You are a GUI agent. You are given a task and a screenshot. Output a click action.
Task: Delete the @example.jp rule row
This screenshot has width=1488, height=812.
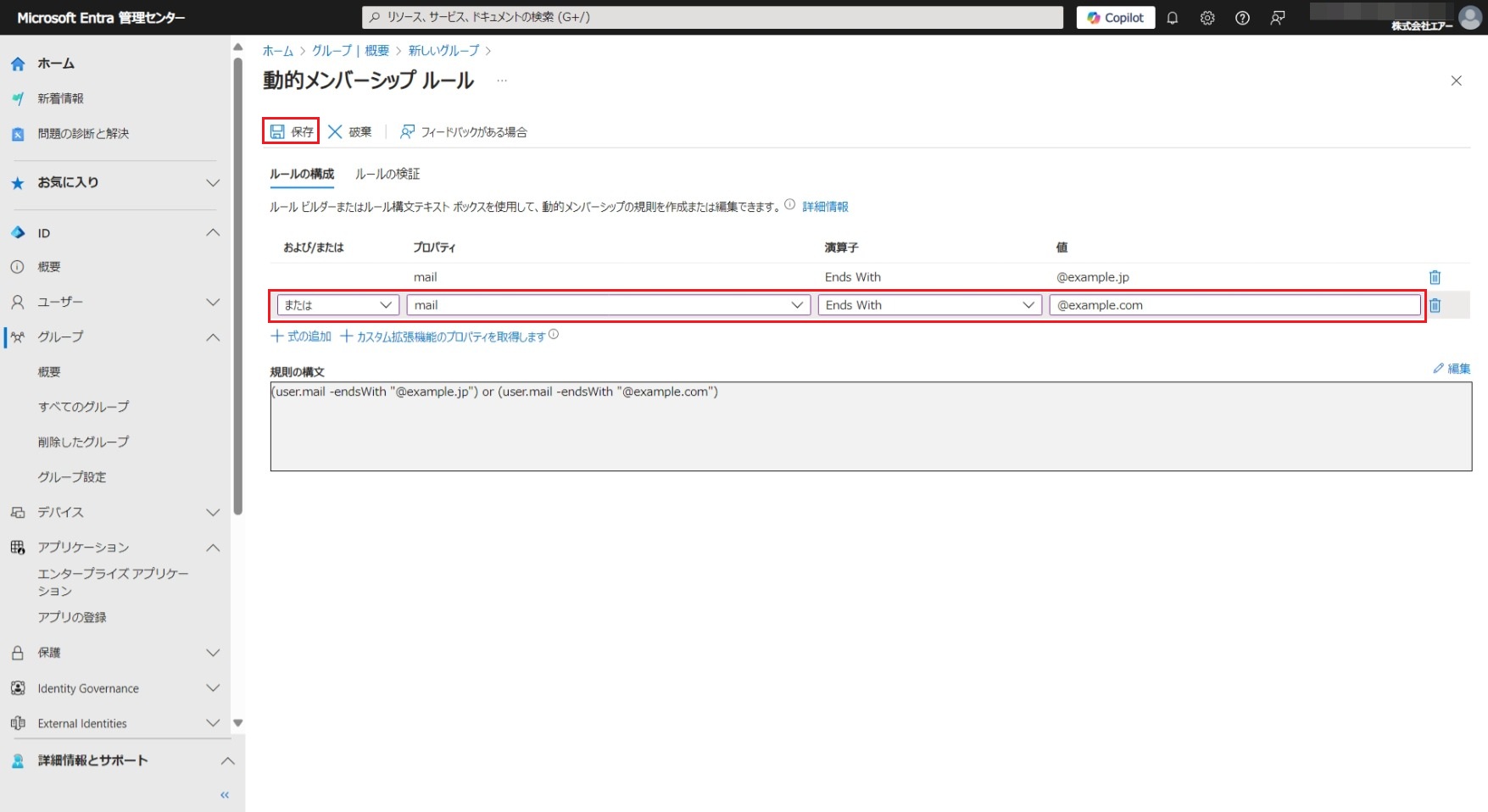click(1435, 277)
